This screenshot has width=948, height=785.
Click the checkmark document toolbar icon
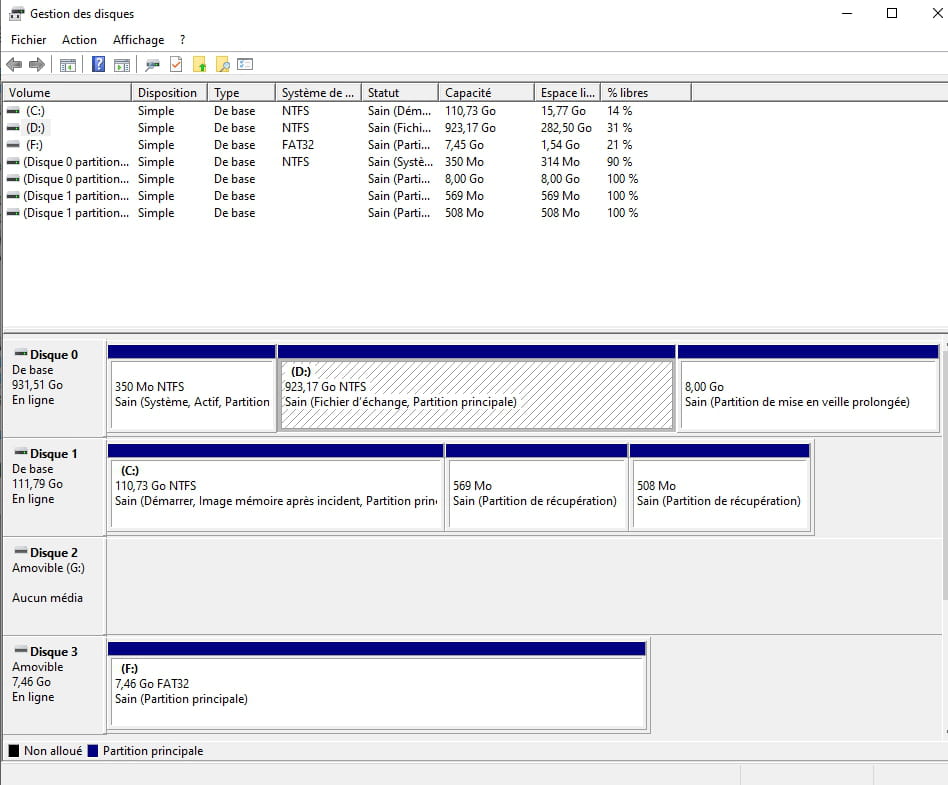[176, 65]
